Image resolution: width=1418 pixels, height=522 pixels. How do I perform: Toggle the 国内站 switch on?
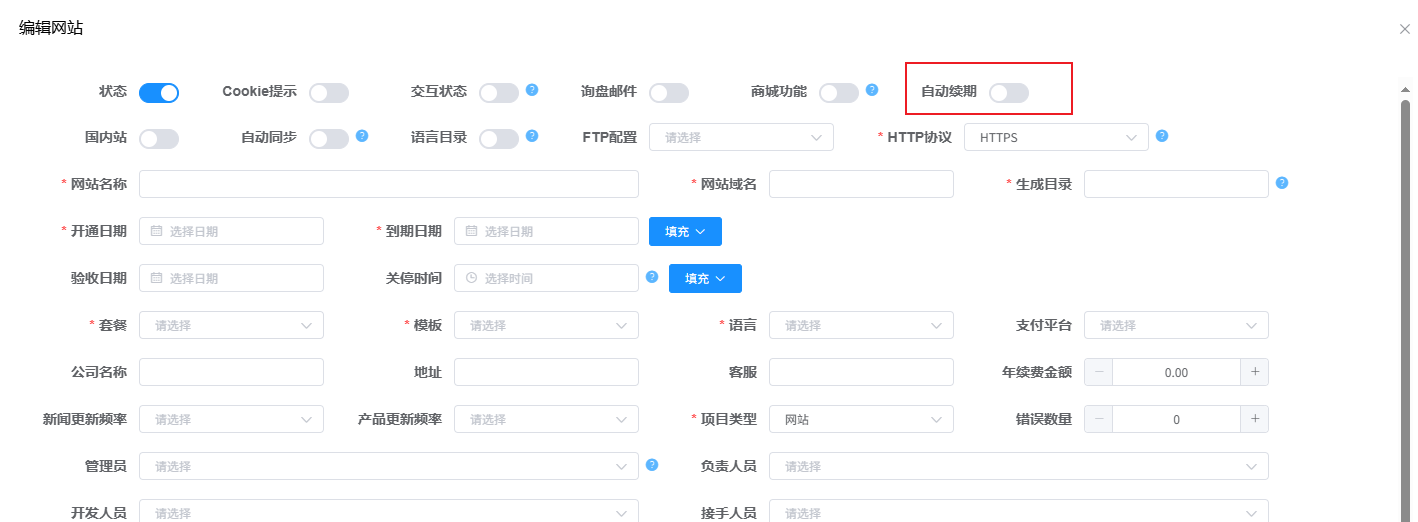159,139
